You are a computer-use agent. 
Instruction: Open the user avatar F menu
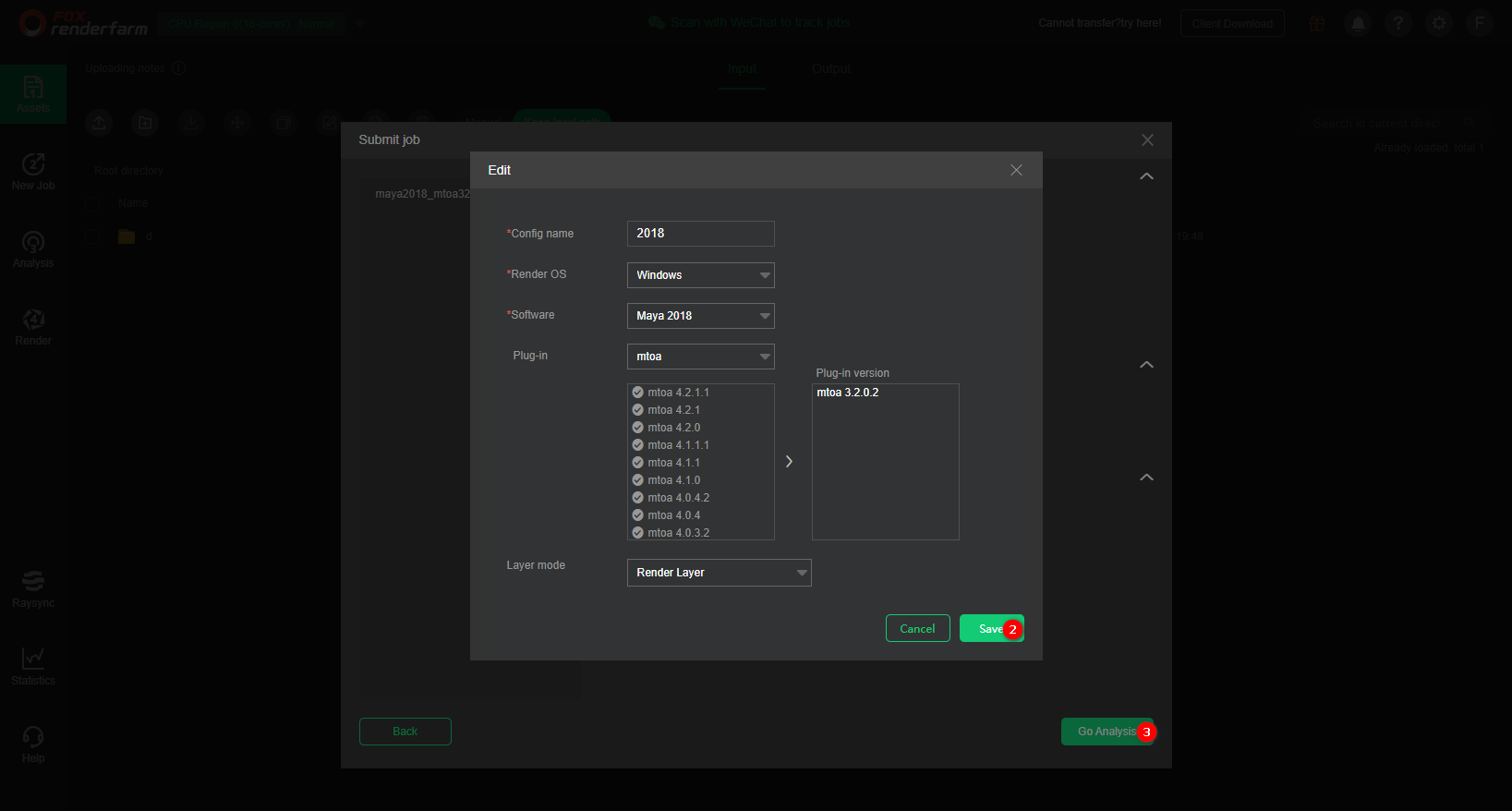(1480, 23)
